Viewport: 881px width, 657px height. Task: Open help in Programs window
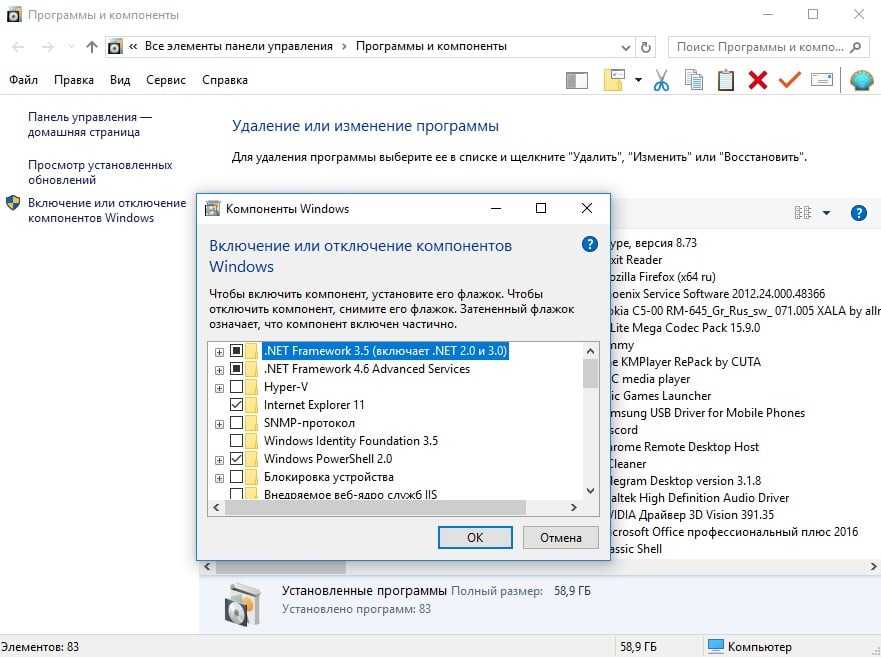859,213
